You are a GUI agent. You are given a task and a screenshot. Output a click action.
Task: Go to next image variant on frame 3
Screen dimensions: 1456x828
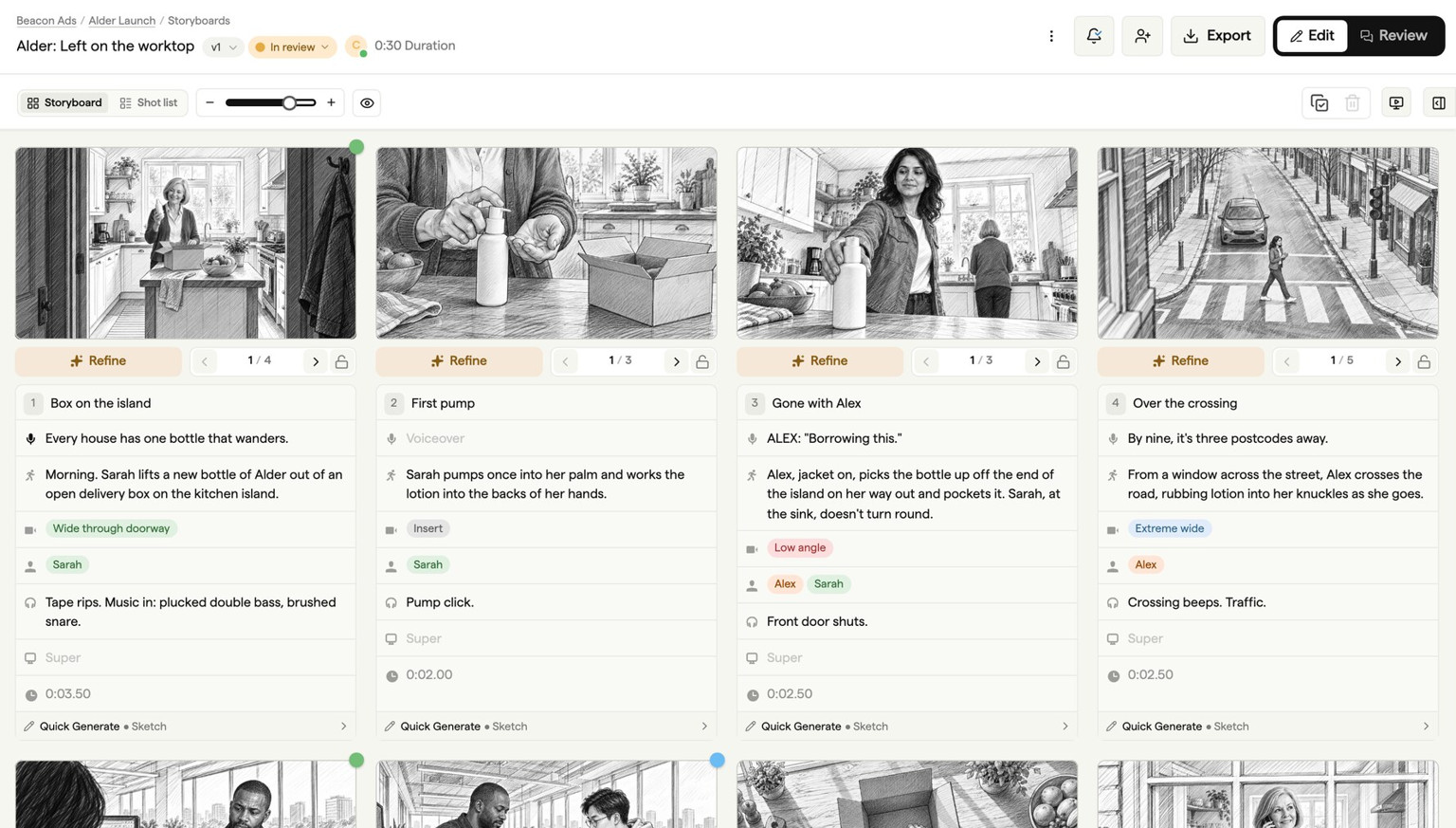coord(1037,361)
